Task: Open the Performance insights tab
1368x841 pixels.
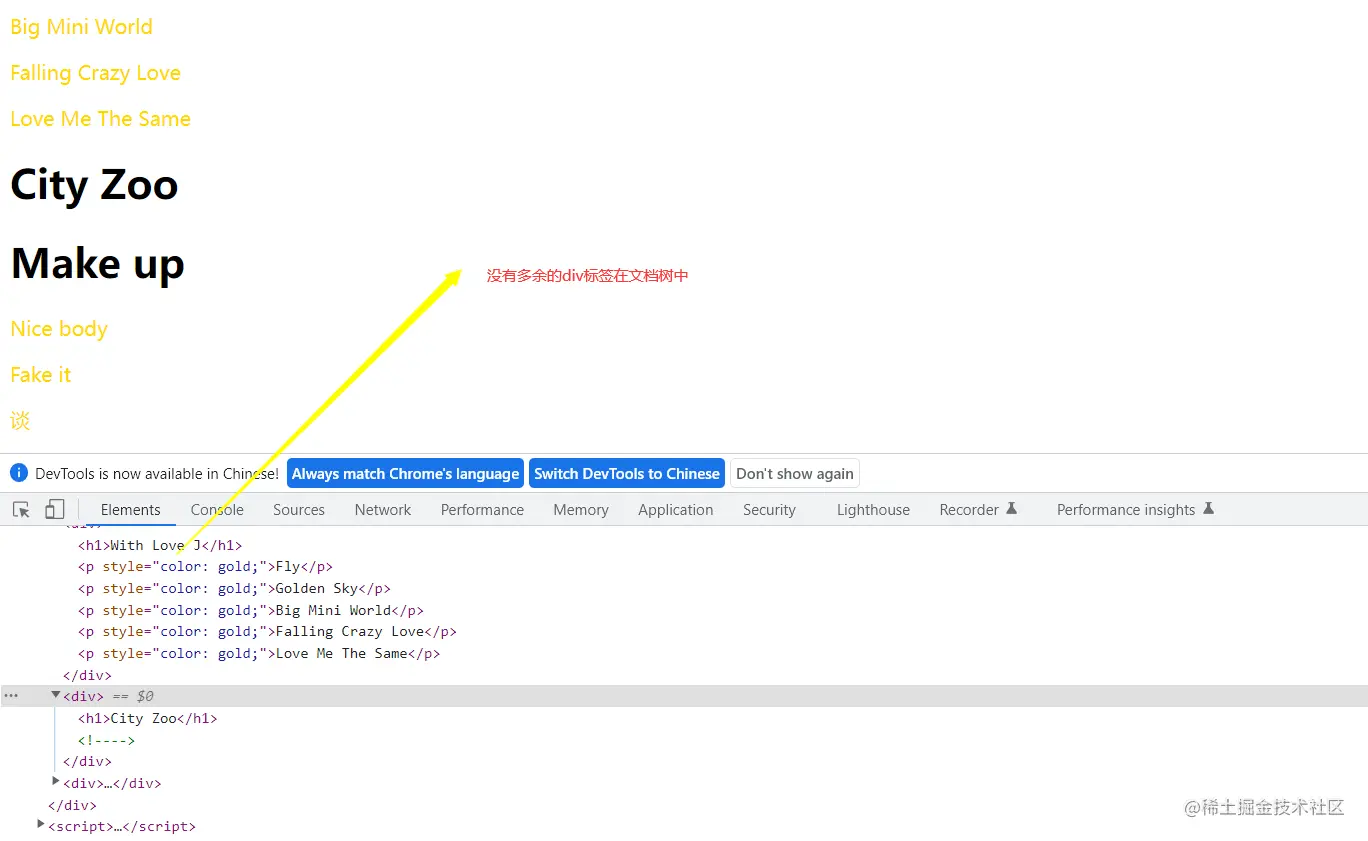Action: pos(1126,510)
